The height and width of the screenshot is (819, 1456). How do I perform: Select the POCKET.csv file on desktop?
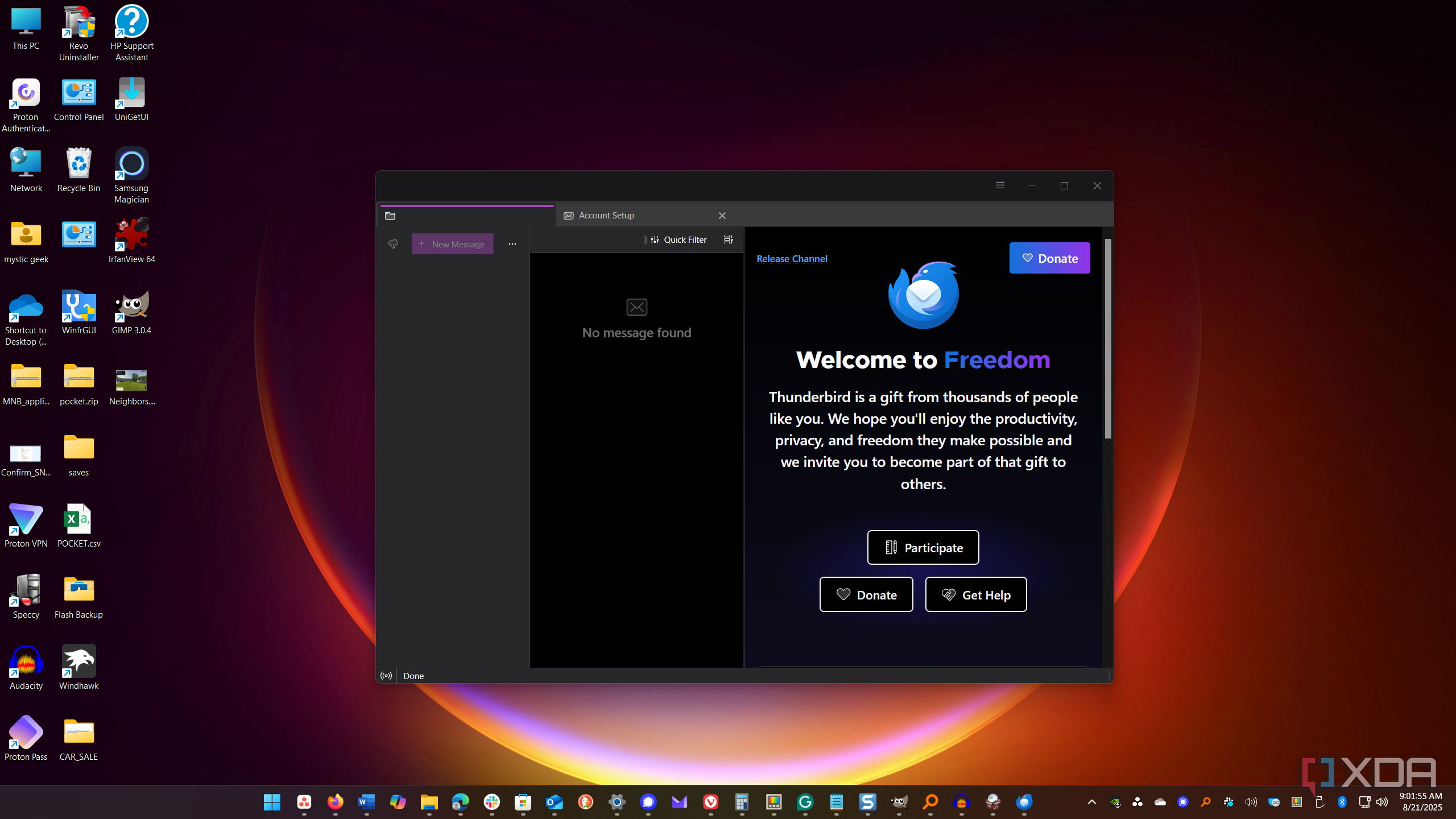click(78, 526)
